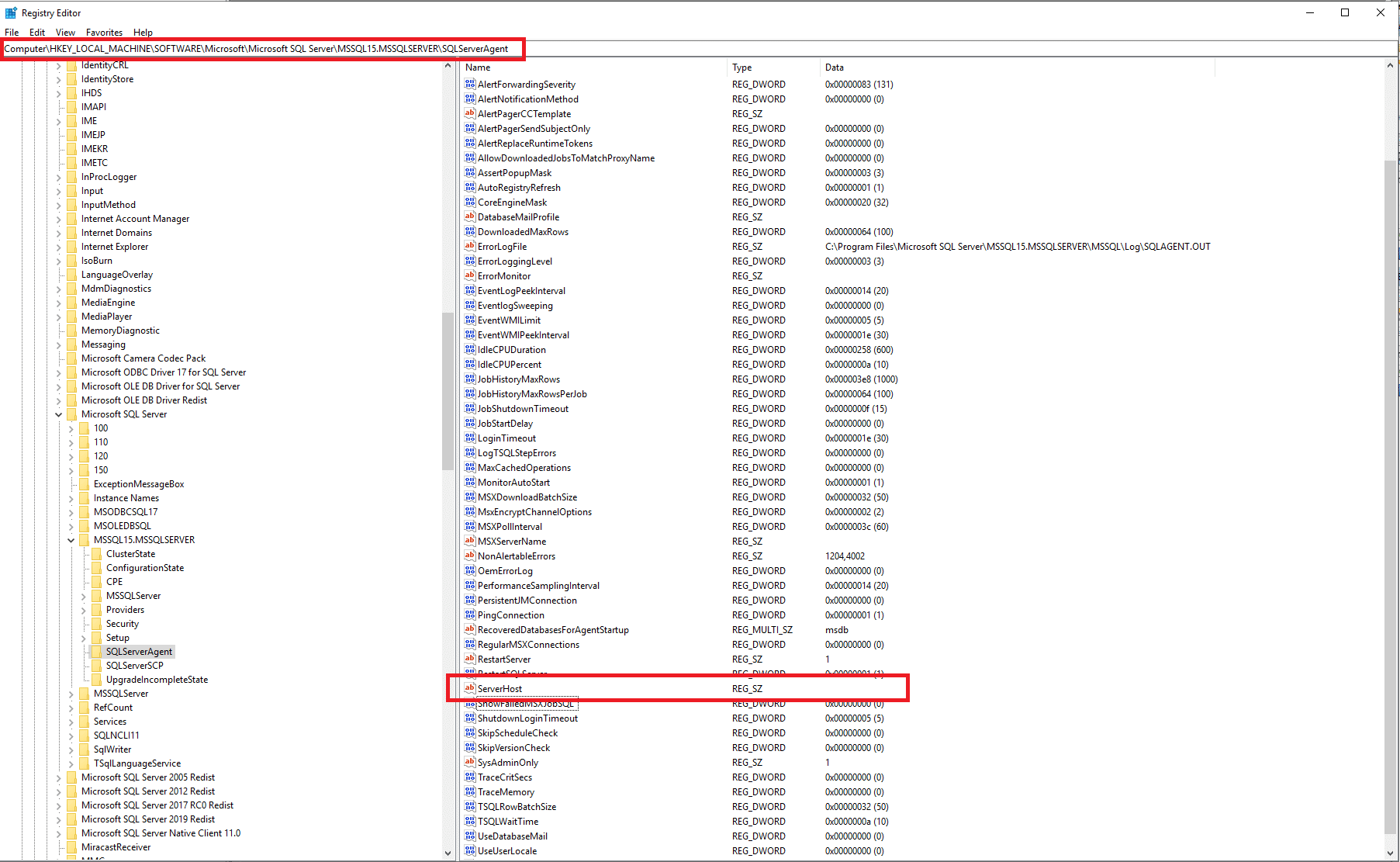The width and height of the screenshot is (1400, 862).
Task: Expand the Setup key under MSSQL15.MSSQLSERVER
Action: pyautogui.click(x=84, y=638)
